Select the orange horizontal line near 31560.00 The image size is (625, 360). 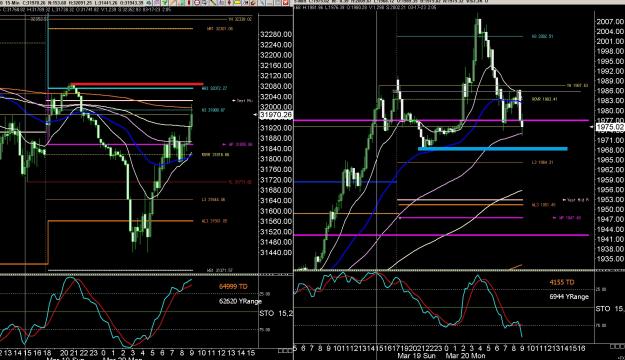click(x=120, y=221)
